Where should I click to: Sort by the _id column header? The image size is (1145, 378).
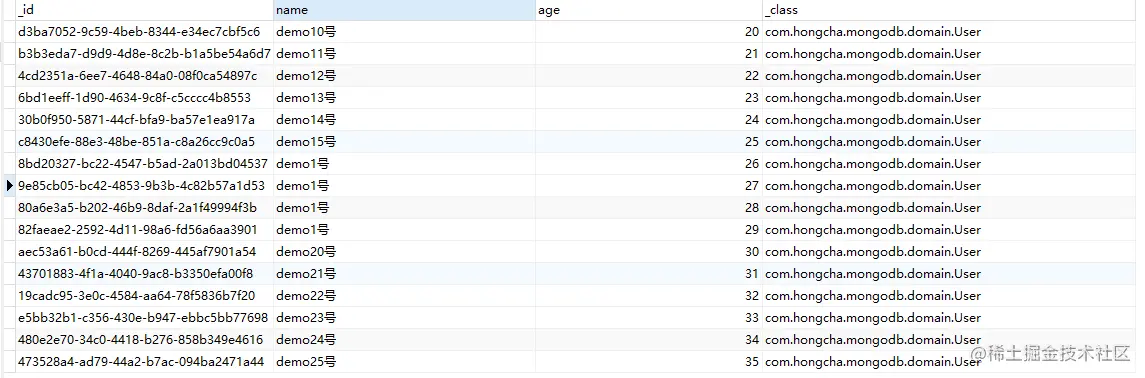pyautogui.click(x=144, y=10)
